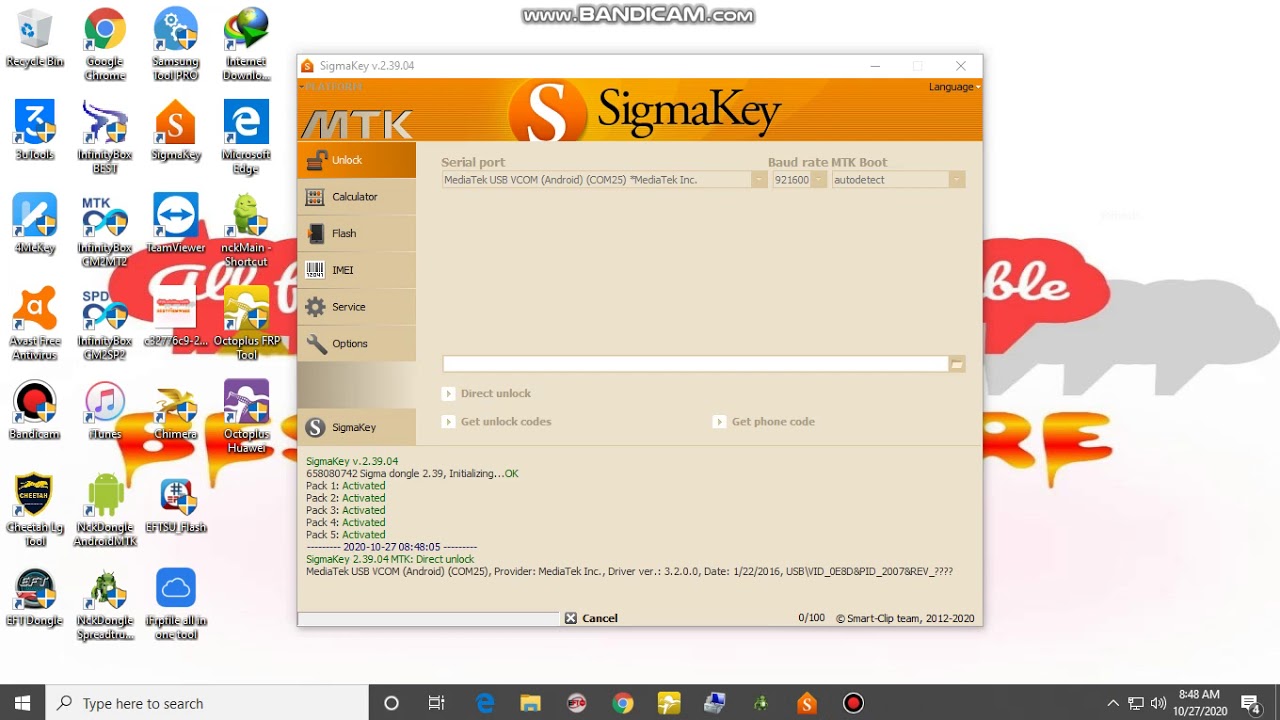Open NckDongle Spreadtrum desktop icon
Image resolution: width=1280 pixels, height=720 pixels.
tap(105, 604)
